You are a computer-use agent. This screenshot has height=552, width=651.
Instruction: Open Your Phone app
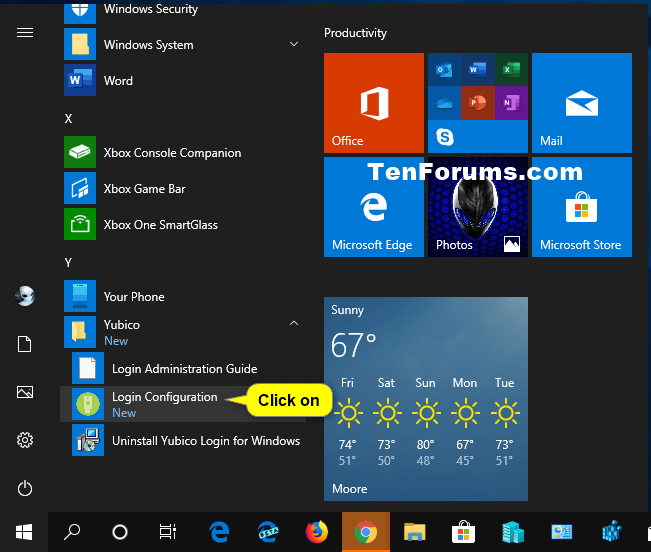(183, 296)
